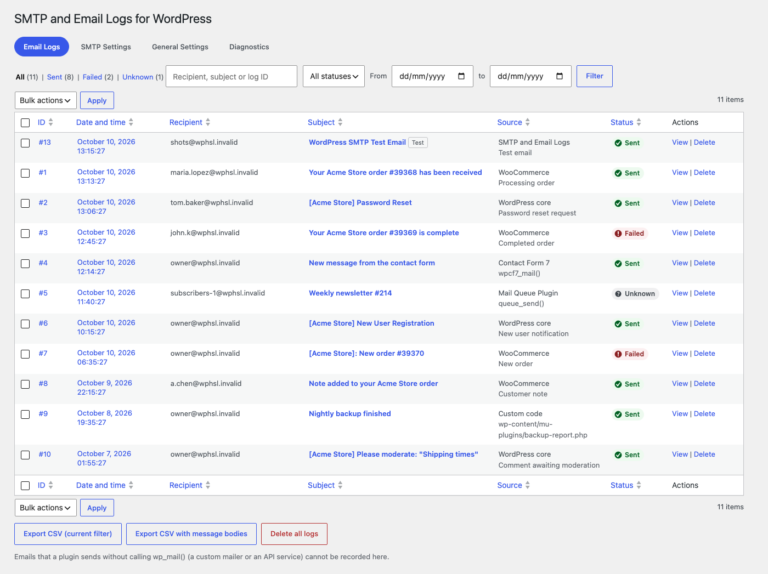Image resolution: width=768 pixels, height=574 pixels.
Task: Click the From date input field
Action: 432,76
